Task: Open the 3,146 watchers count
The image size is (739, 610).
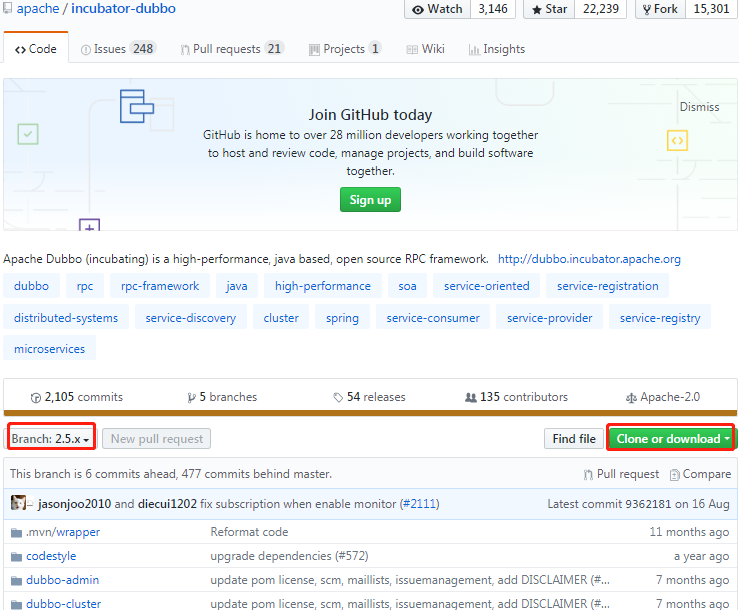Action: (x=493, y=9)
